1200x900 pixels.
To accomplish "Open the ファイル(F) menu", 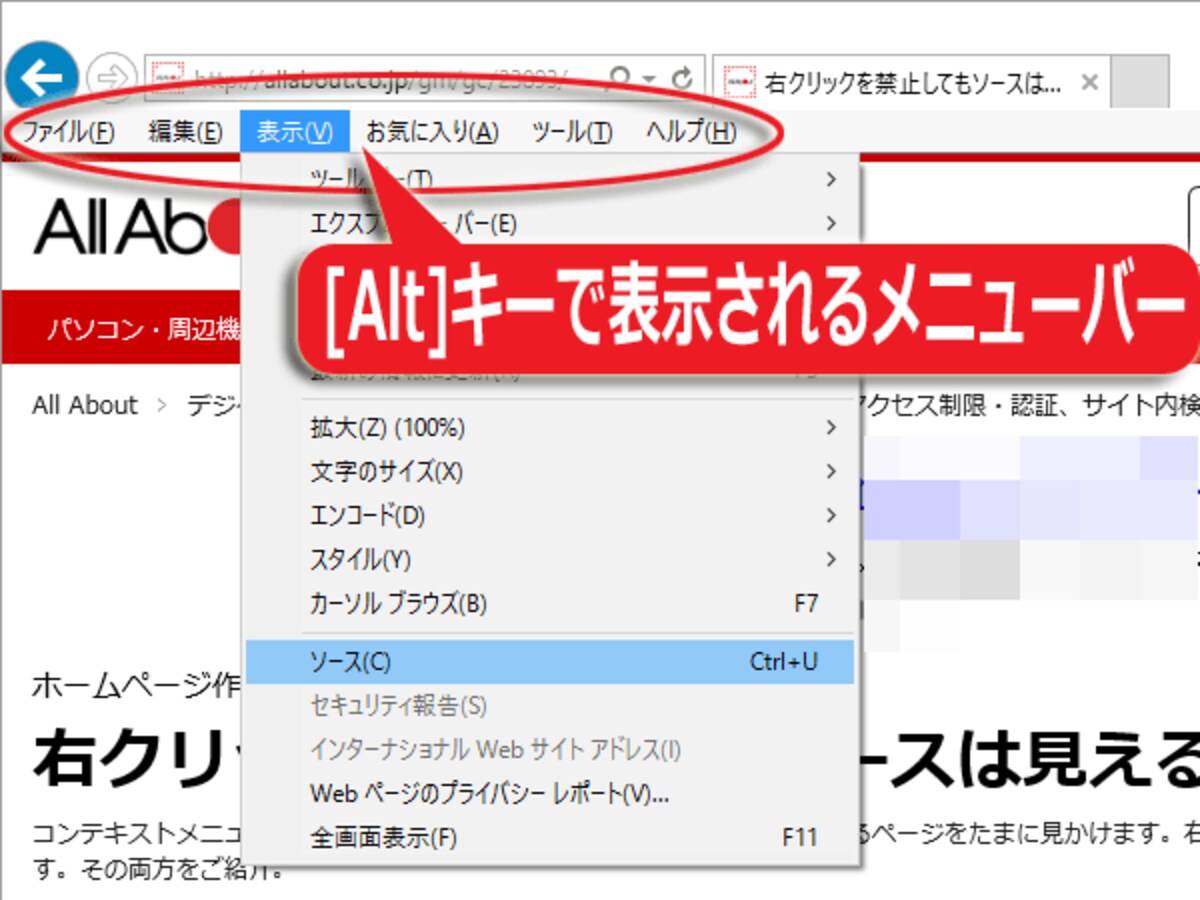I will click(x=68, y=132).
